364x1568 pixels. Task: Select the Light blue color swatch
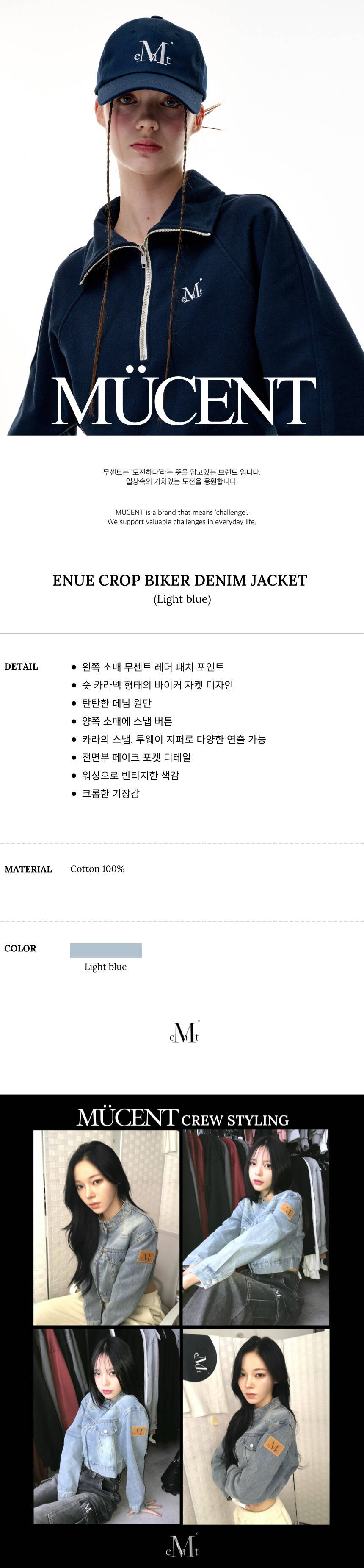pyautogui.click(x=106, y=950)
